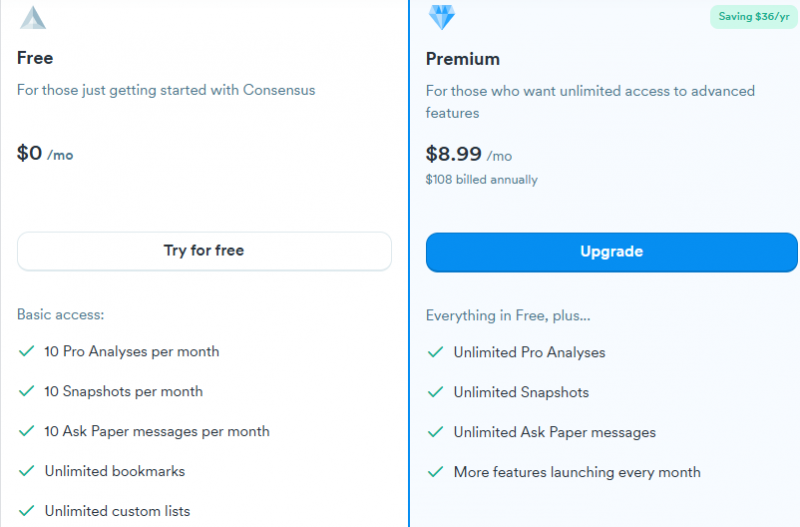Click checkmark beside Unlimited Pro Analyses

pyautogui.click(x=435, y=352)
